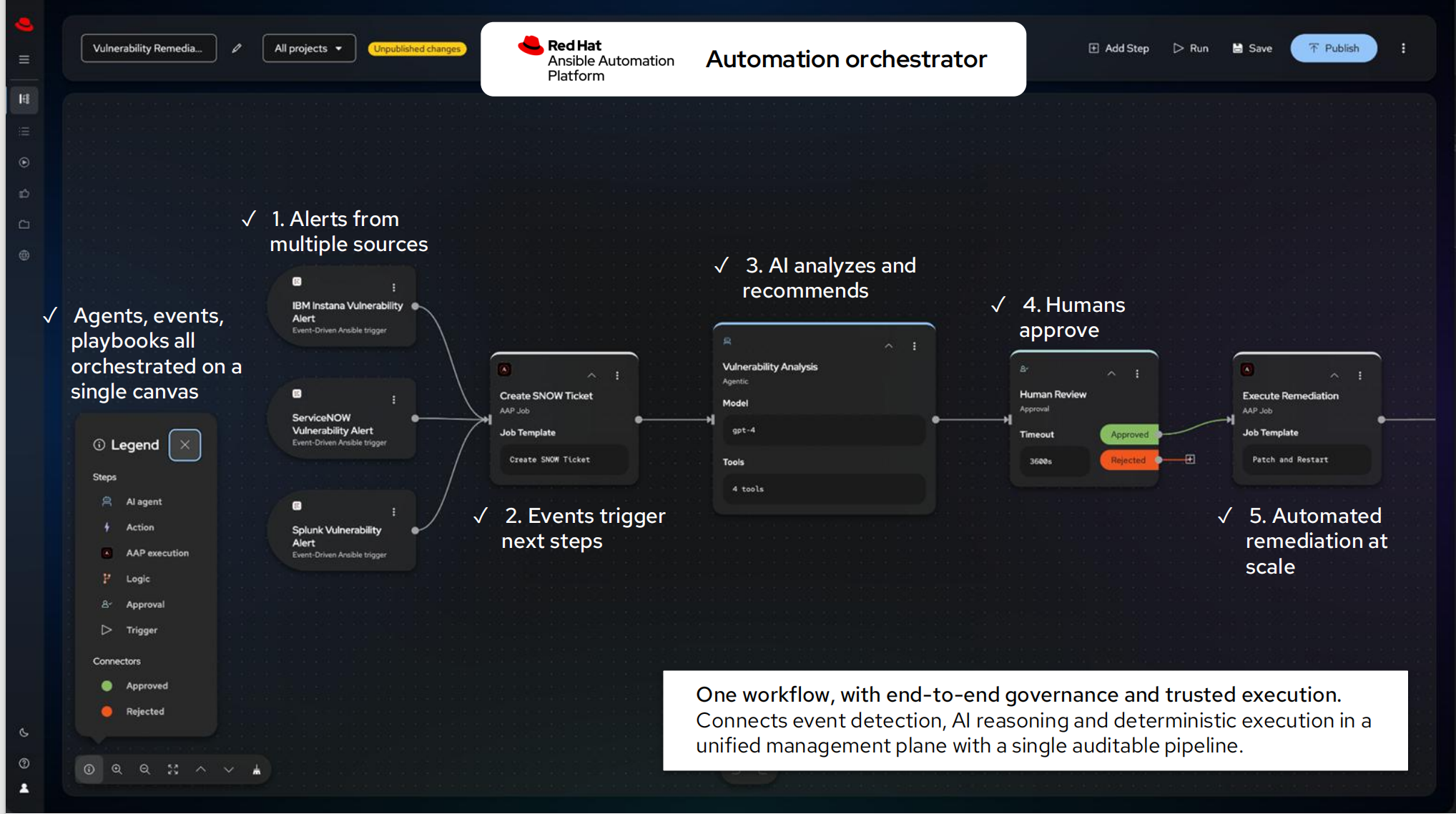Click the pencil icon to rename the workflow
The image size is (1456, 814).
(237, 48)
